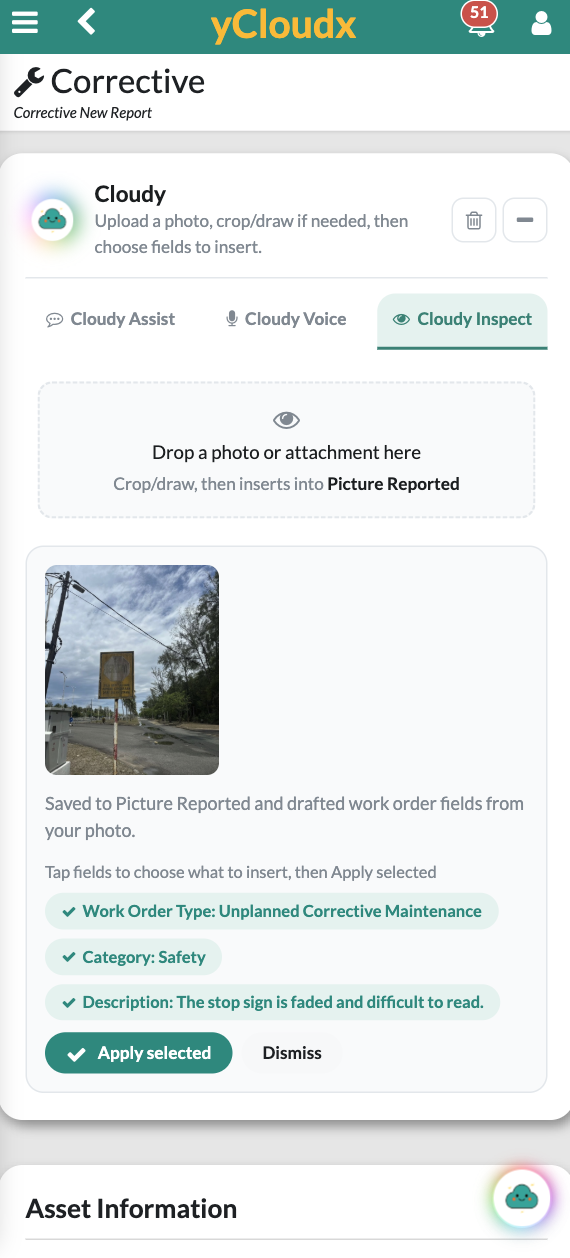Go back using the left chevron
This screenshot has height=1258, width=570.
pos(87,21)
